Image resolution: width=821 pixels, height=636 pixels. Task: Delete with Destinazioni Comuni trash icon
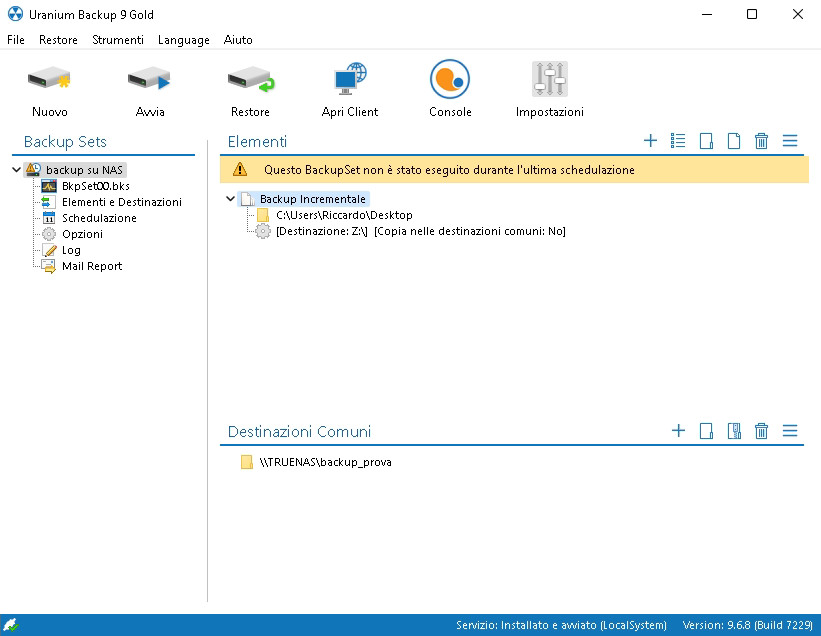[761, 431]
